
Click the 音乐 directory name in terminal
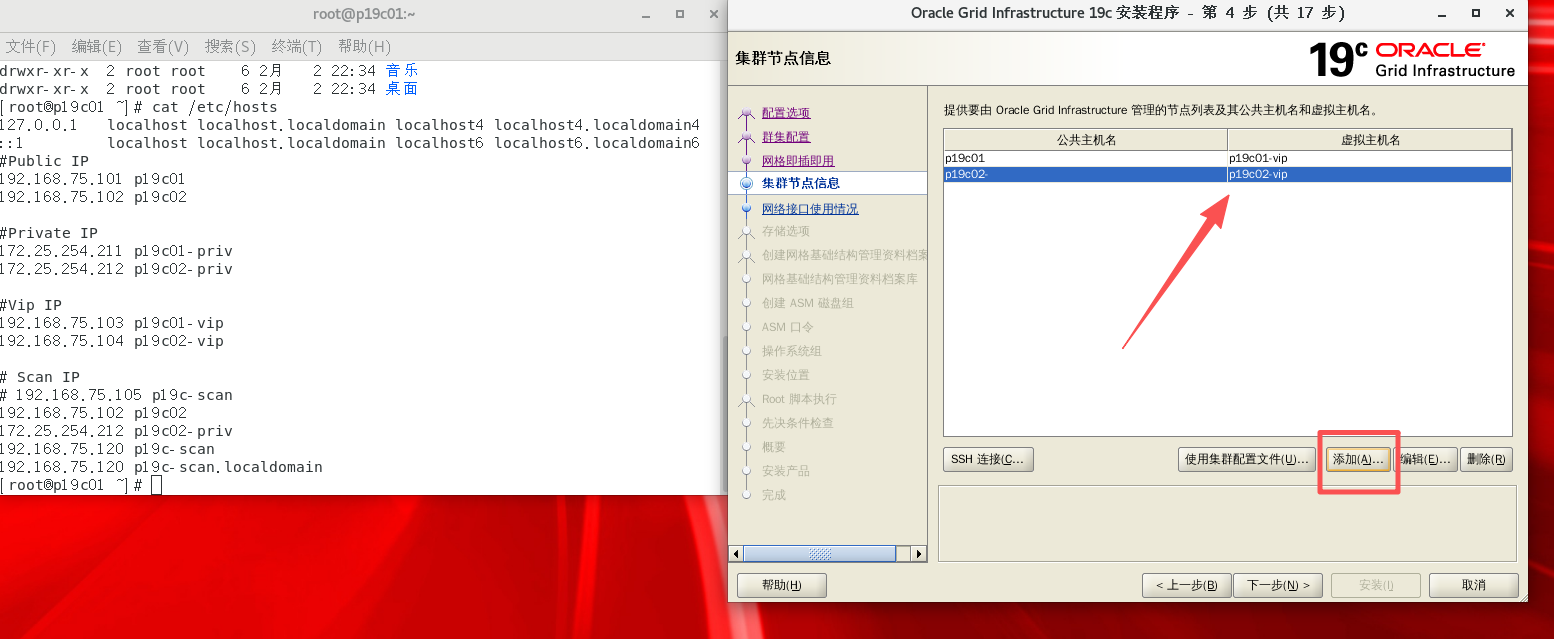pos(402,71)
